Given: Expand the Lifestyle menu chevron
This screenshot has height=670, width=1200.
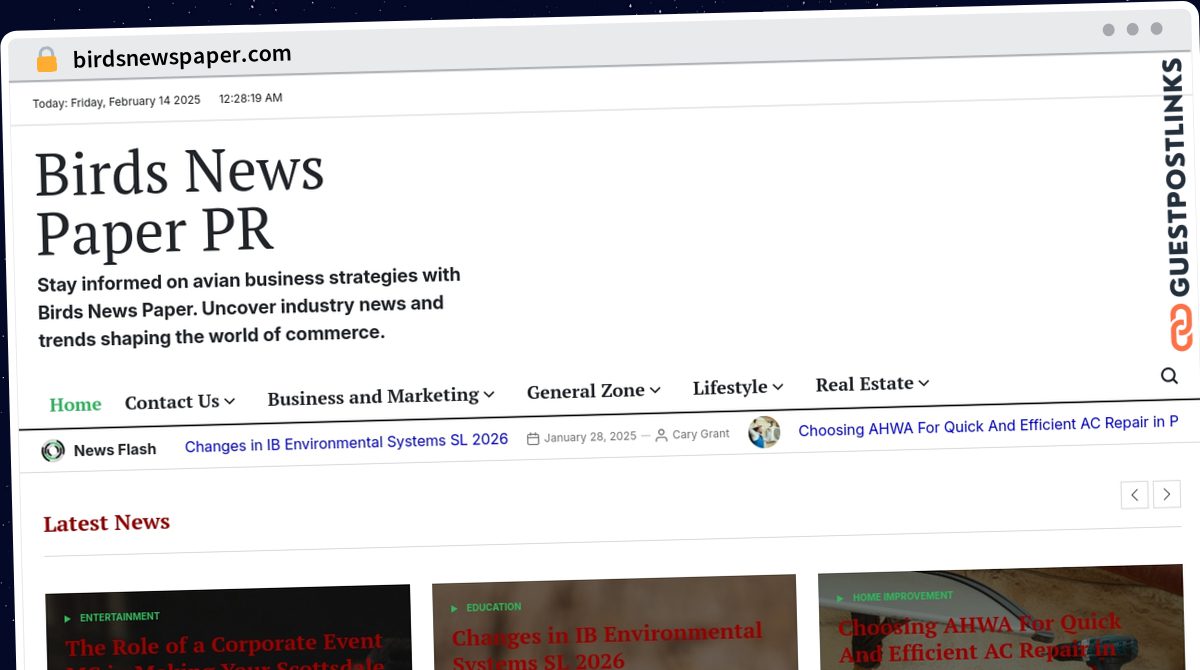Looking at the screenshot, I should [778, 387].
